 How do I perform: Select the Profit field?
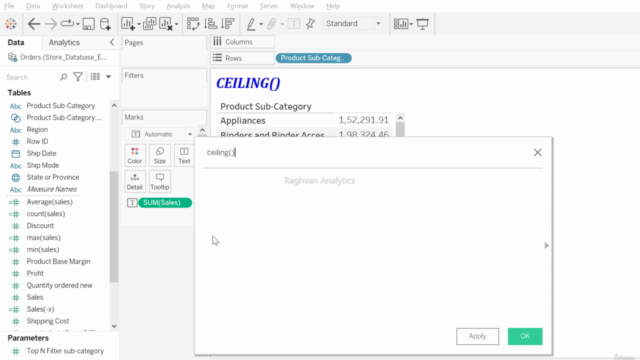35,273
